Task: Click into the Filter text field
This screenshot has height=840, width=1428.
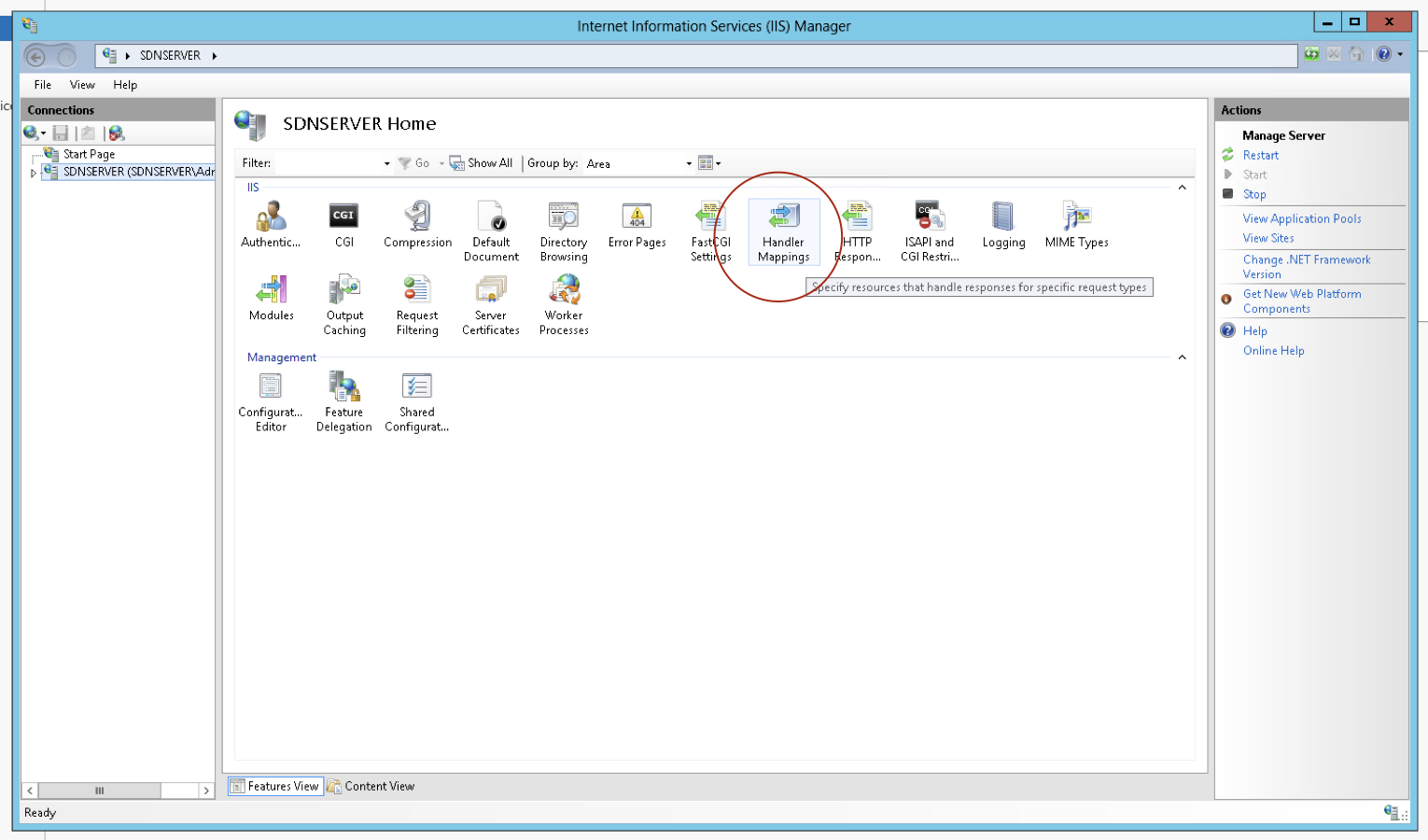Action: pyautogui.click(x=328, y=163)
